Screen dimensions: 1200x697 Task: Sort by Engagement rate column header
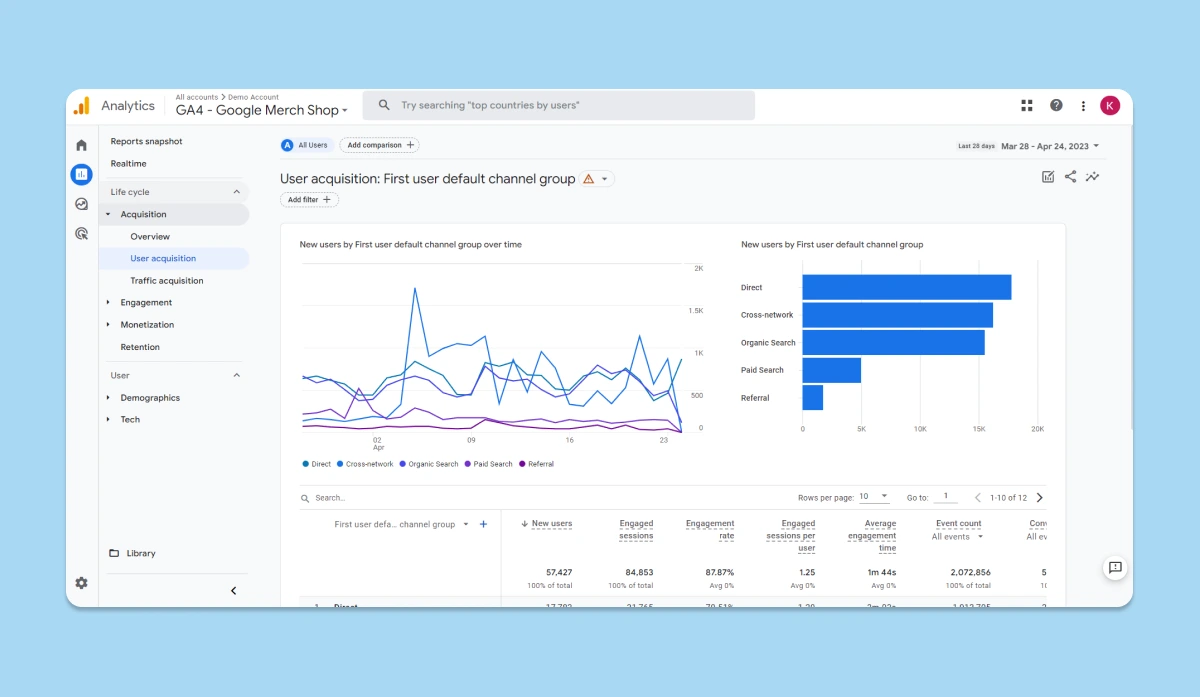710,530
